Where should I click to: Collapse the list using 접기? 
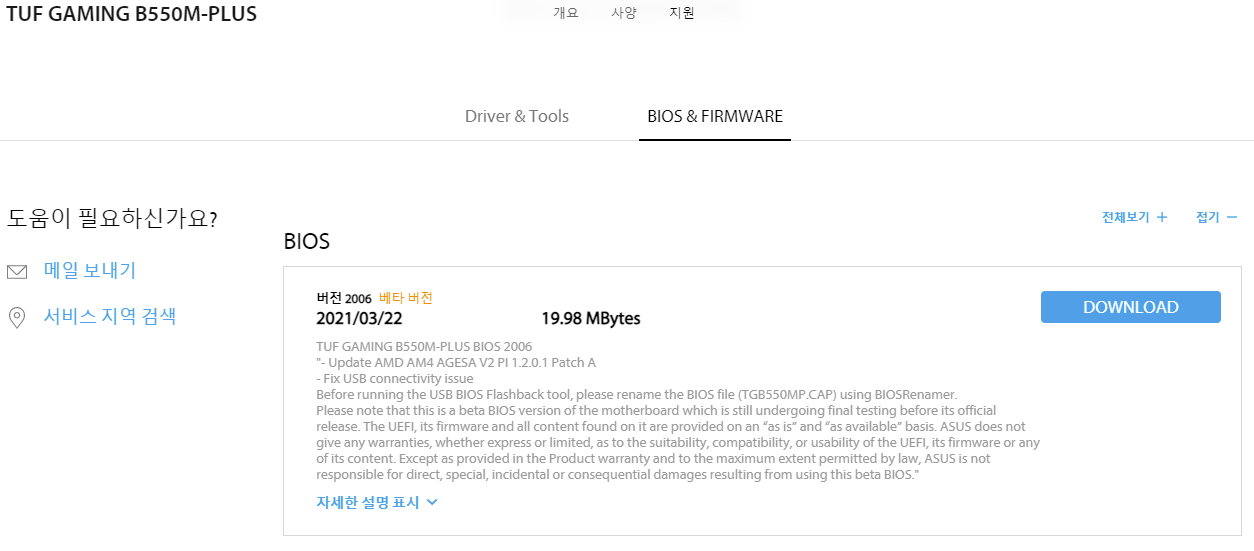[1208, 217]
